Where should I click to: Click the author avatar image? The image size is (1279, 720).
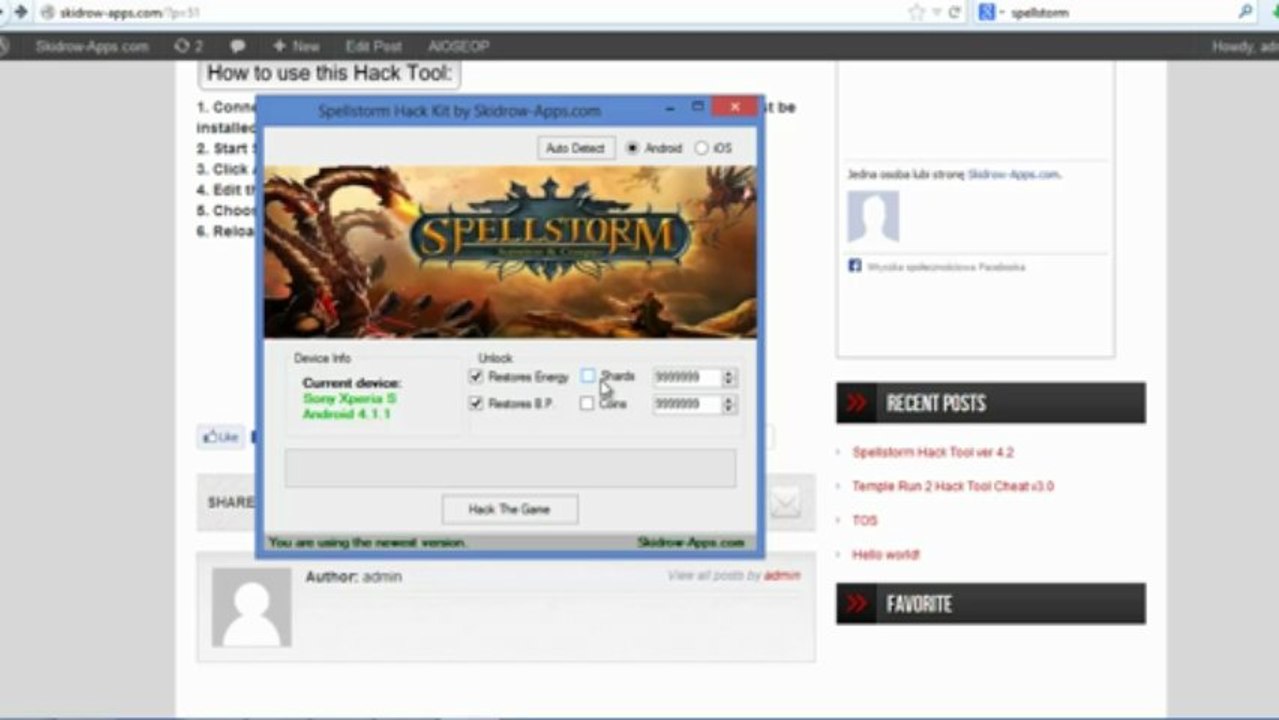[x=251, y=607]
